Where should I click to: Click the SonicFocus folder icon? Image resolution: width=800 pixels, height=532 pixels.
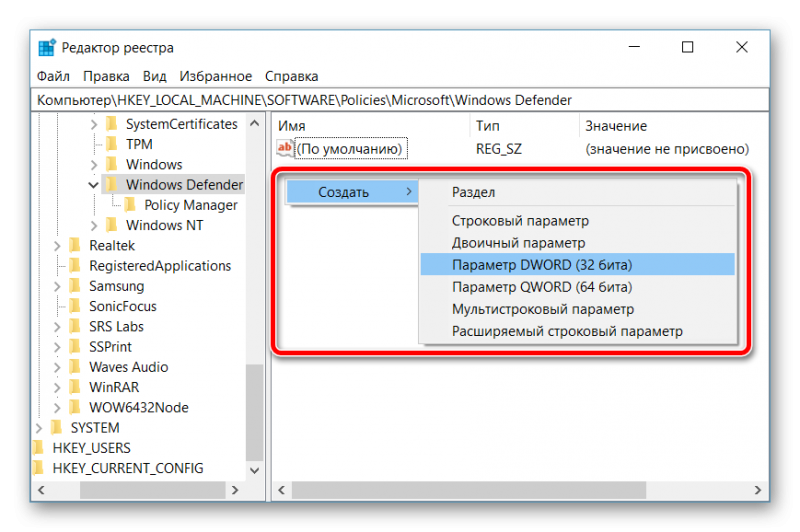pos(75,306)
